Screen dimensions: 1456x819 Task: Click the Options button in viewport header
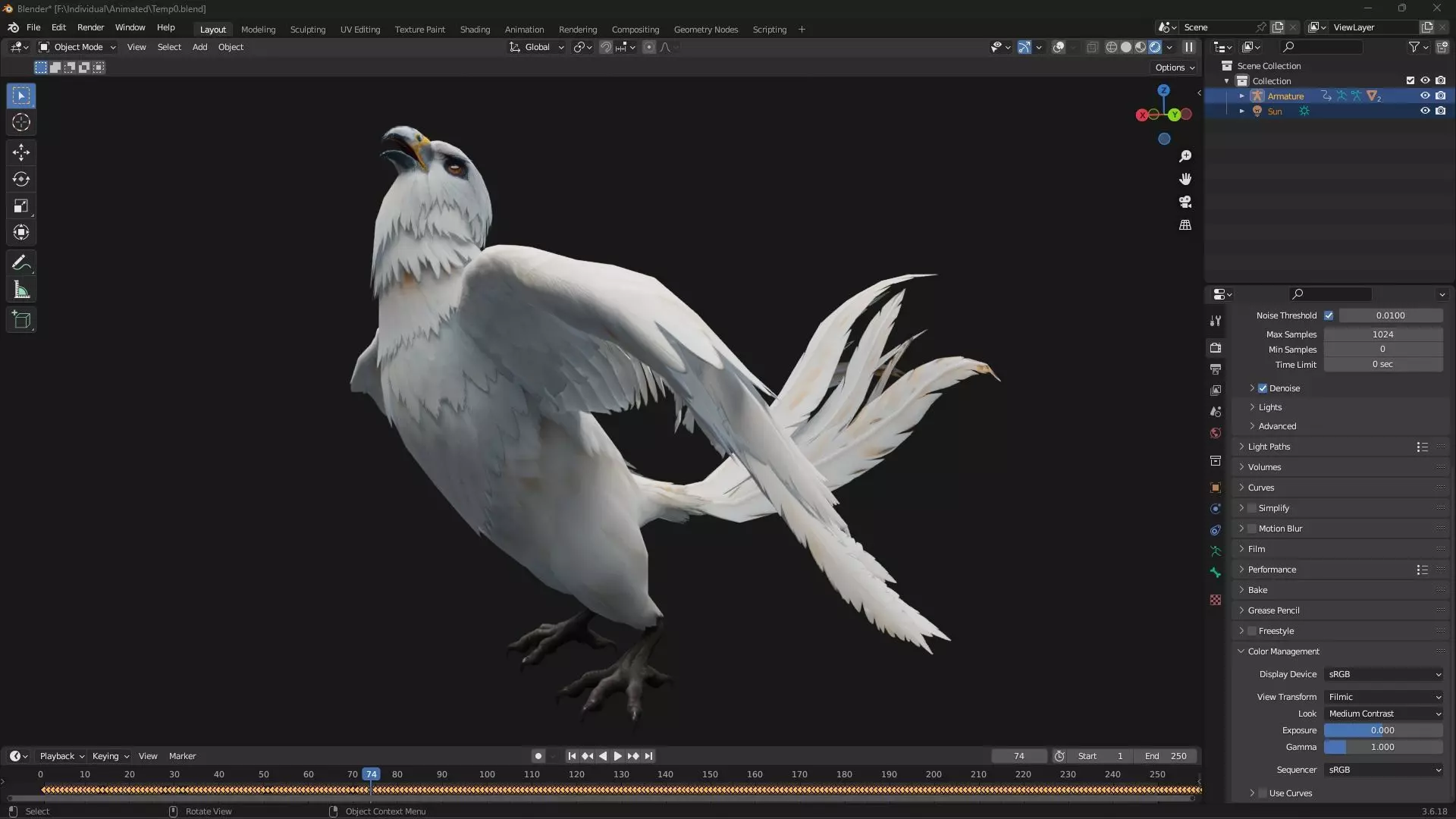[1175, 67]
